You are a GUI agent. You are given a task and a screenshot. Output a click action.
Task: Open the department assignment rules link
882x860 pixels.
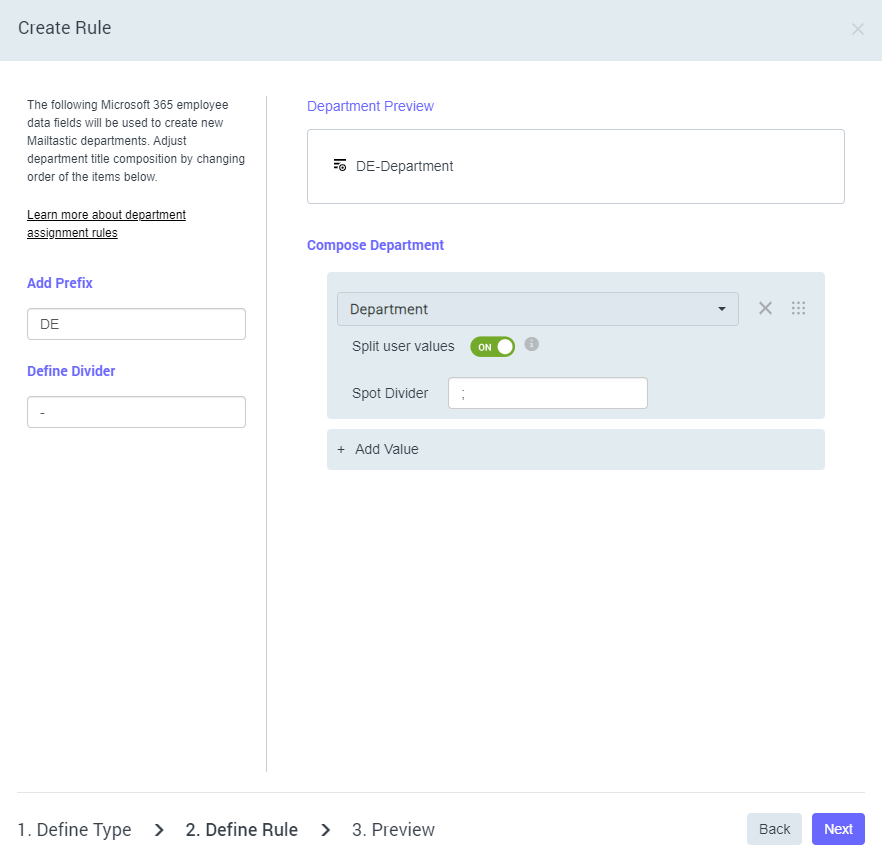tap(106, 224)
